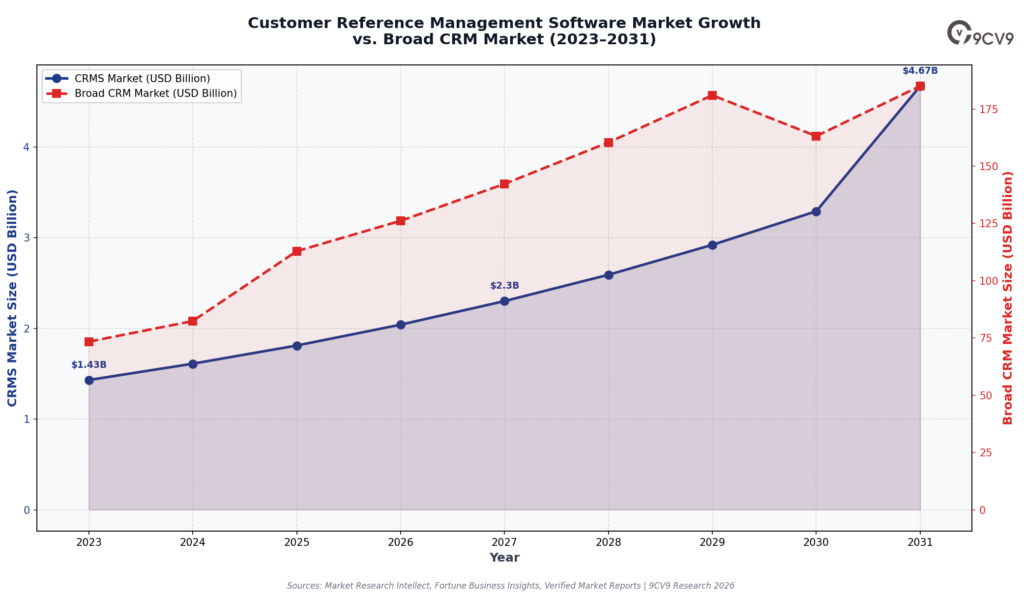Select the red Broad CRM square for 2025
The image size is (1024, 598).
pos(296,251)
